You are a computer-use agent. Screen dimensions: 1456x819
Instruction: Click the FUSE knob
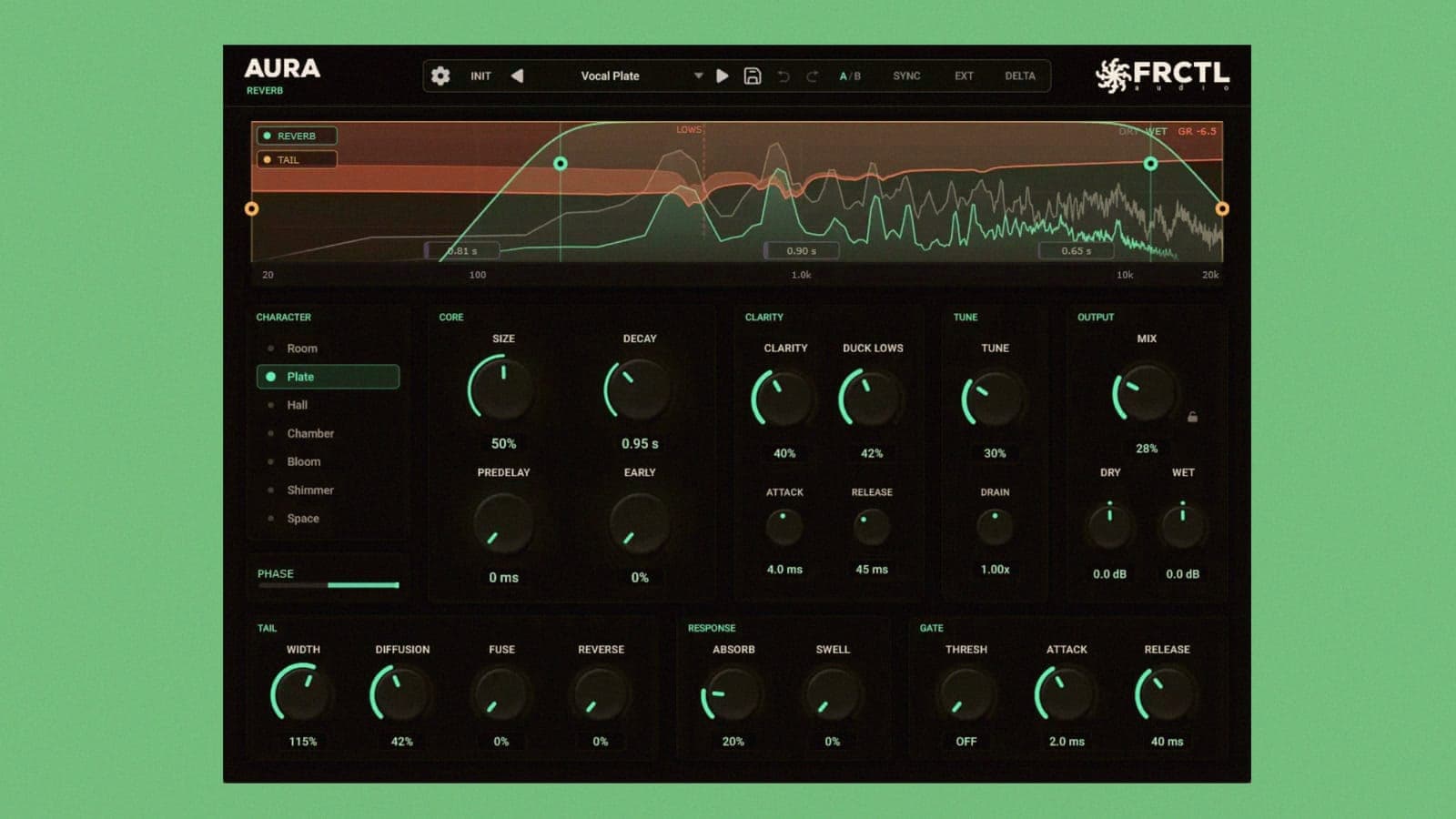500,694
